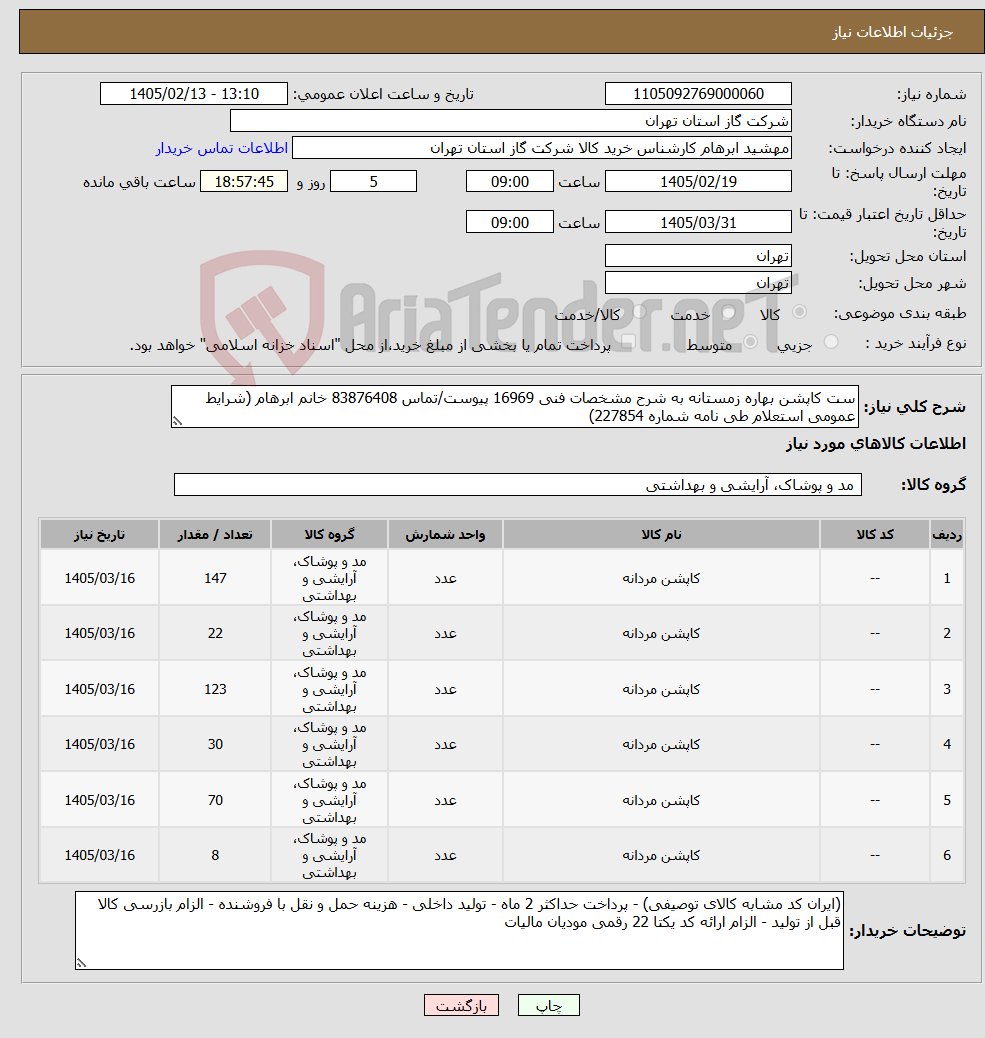
Task: Click the goods group cell in row 2
Action: [330, 634]
